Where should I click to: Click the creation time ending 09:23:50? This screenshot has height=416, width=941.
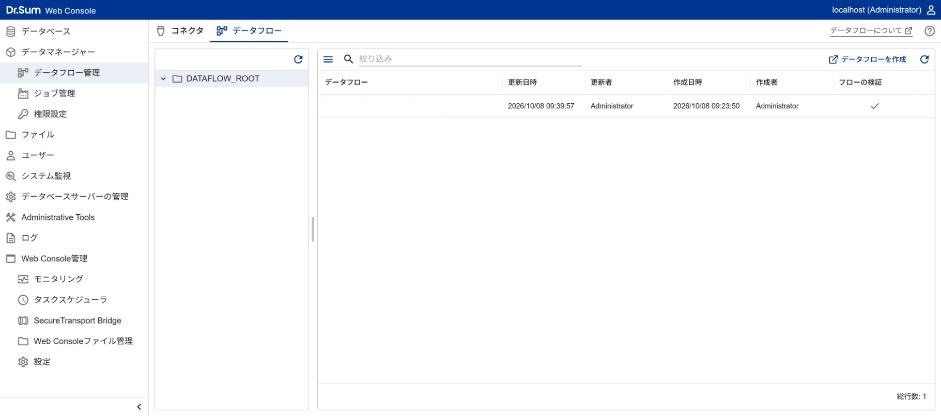click(706, 106)
